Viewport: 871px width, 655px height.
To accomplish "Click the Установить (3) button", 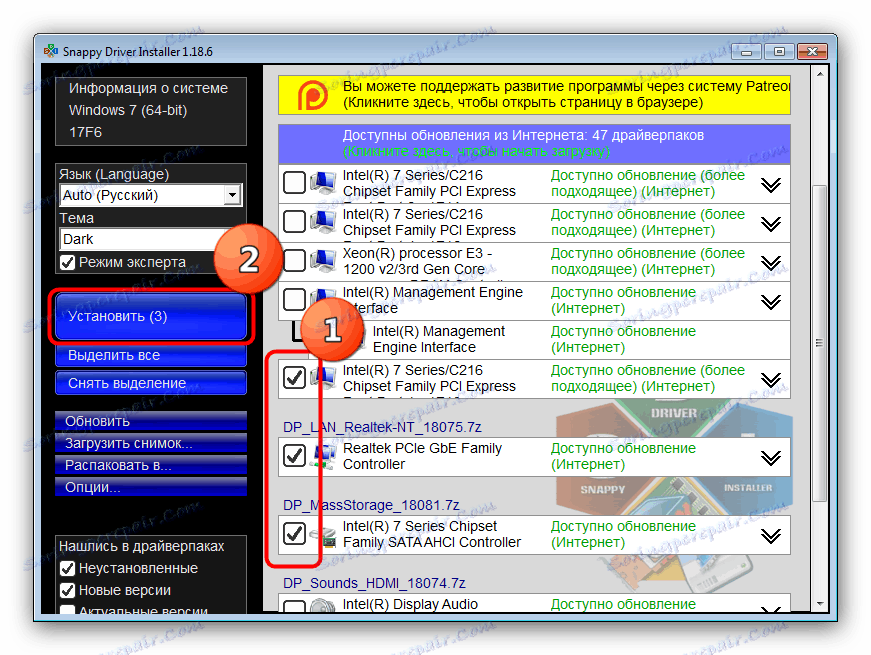I will (150, 315).
